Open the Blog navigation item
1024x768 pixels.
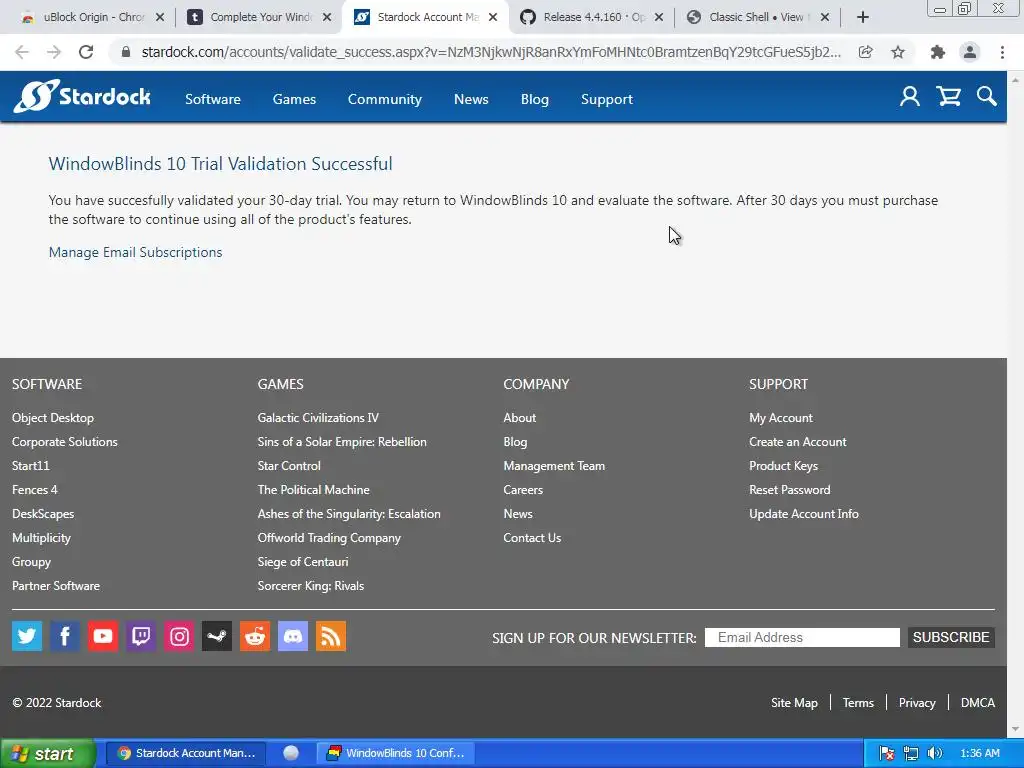(535, 99)
